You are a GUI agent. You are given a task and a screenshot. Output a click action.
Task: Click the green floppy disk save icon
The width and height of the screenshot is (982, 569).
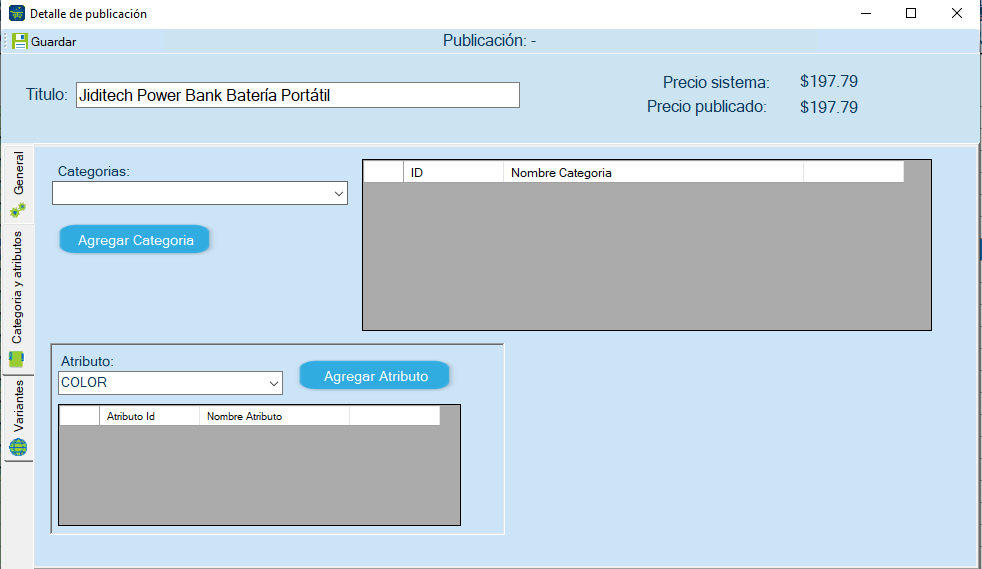tap(19, 41)
